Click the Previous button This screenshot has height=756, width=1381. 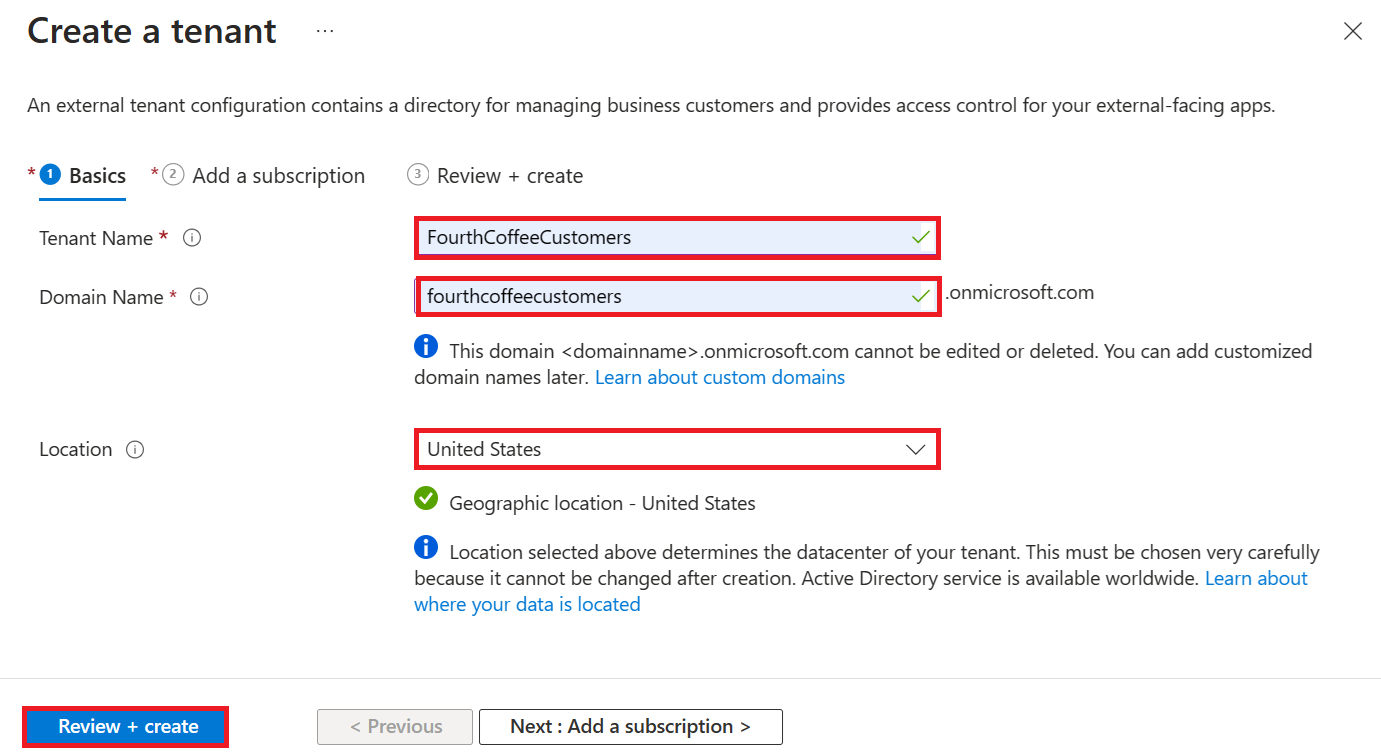coord(394,726)
